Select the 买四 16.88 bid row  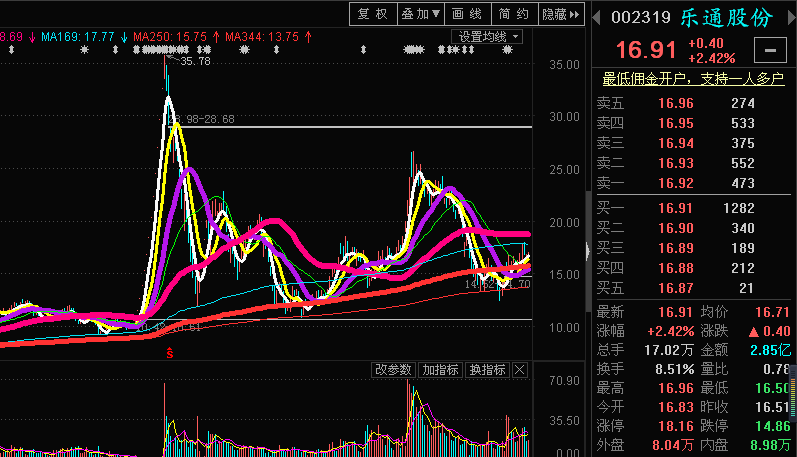(x=694, y=268)
